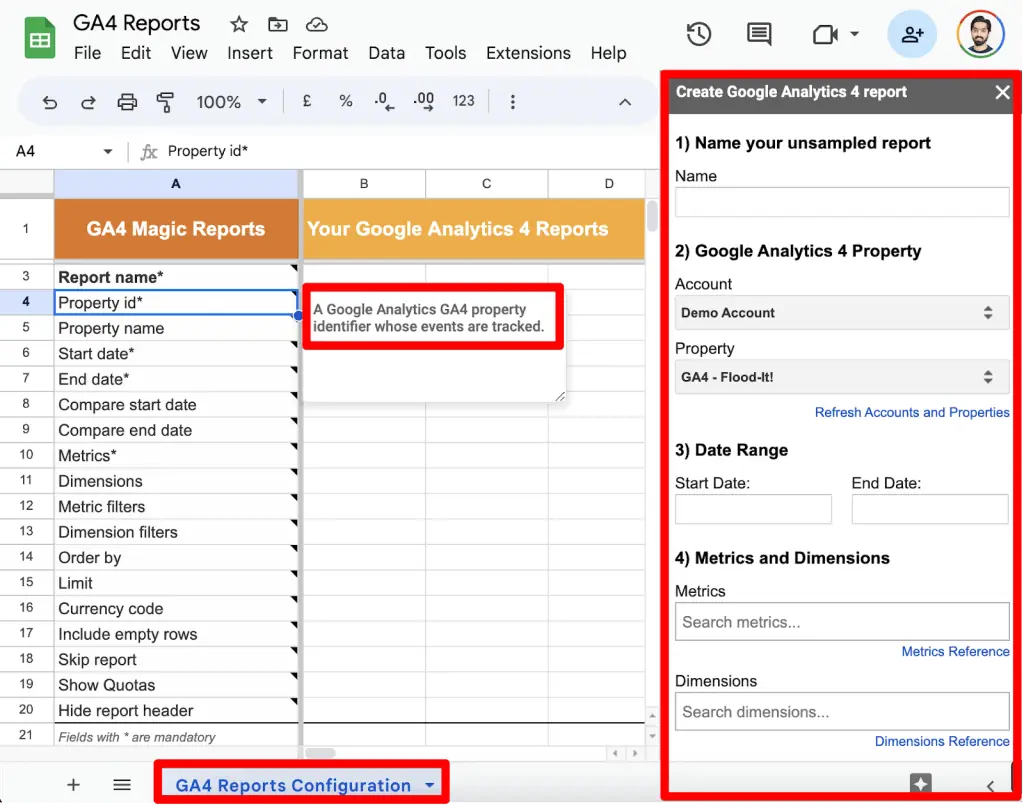Open the zoom level dropdown

[231, 101]
